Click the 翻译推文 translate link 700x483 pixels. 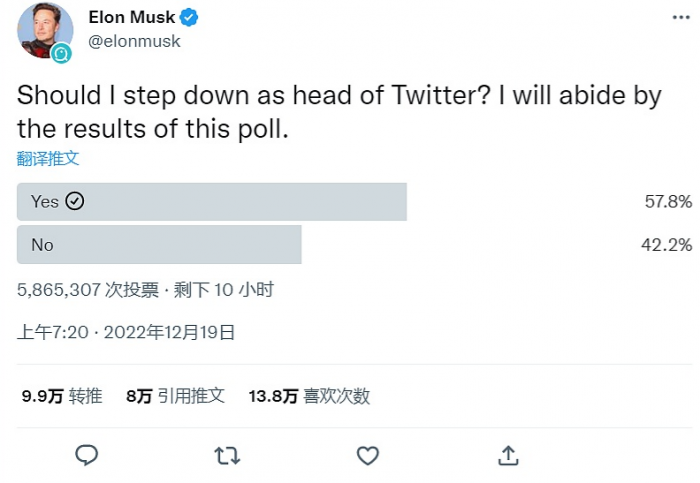[48, 158]
